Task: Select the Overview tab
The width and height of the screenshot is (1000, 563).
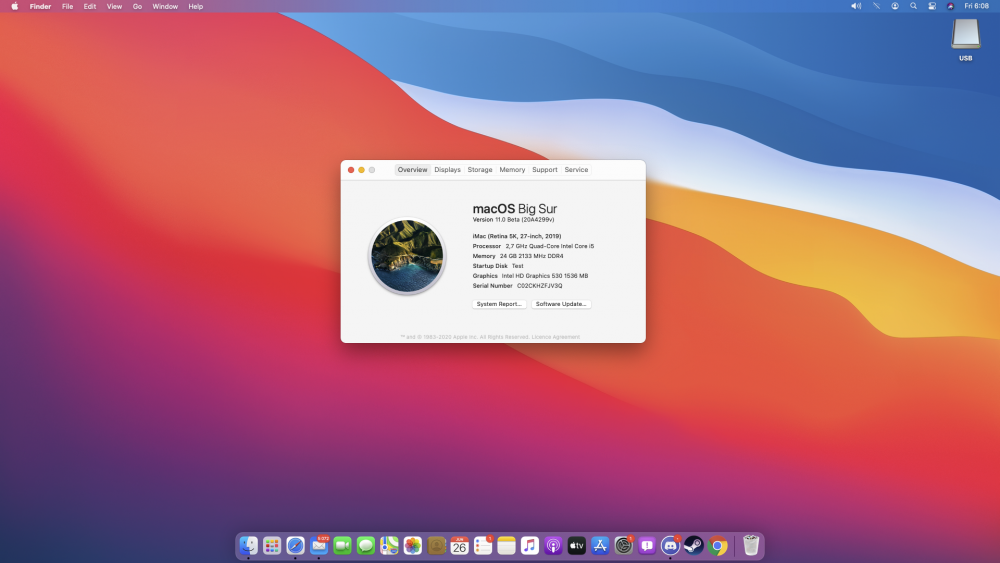Action: [x=413, y=170]
